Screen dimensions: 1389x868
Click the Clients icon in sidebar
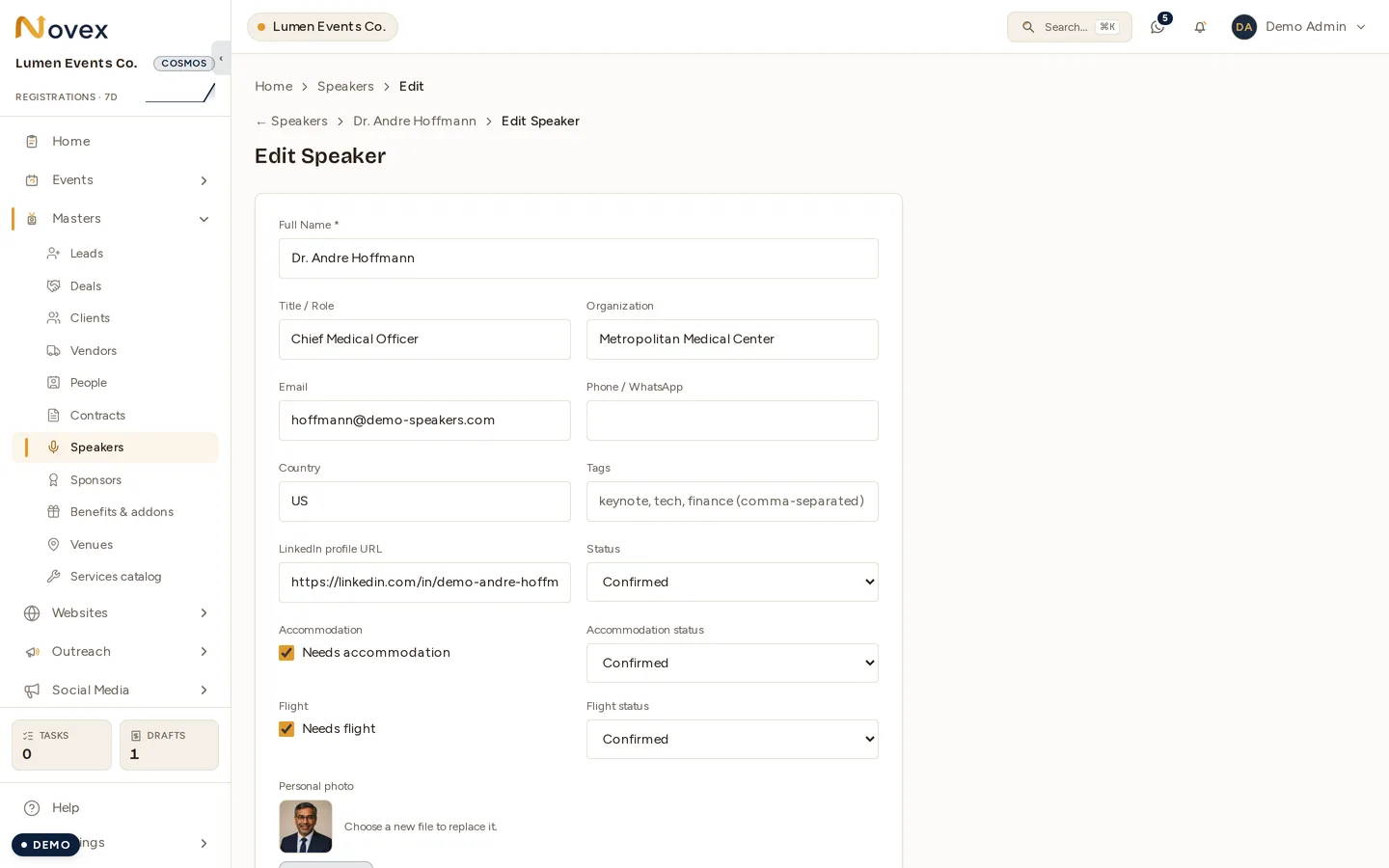(54, 318)
